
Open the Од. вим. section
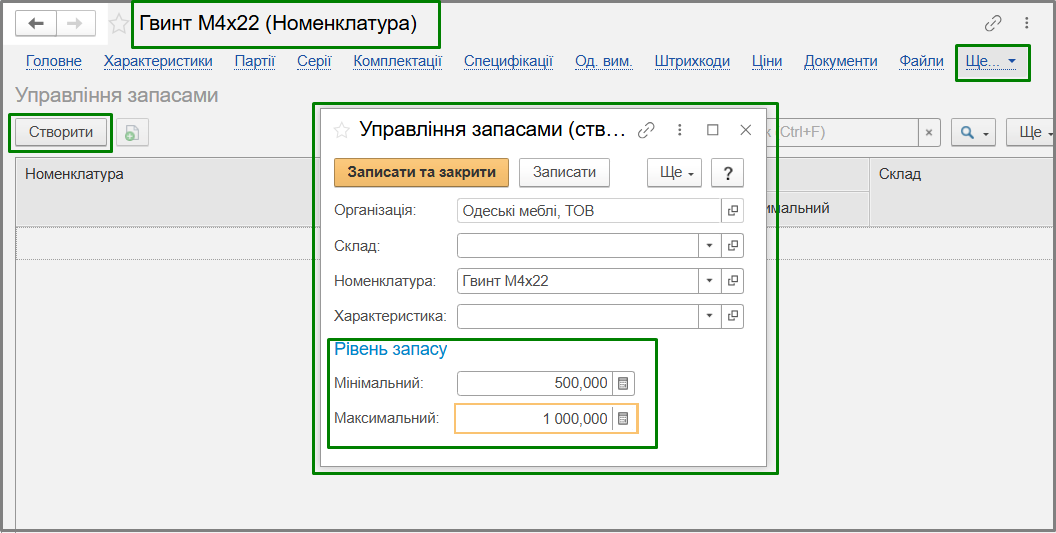coord(604,62)
